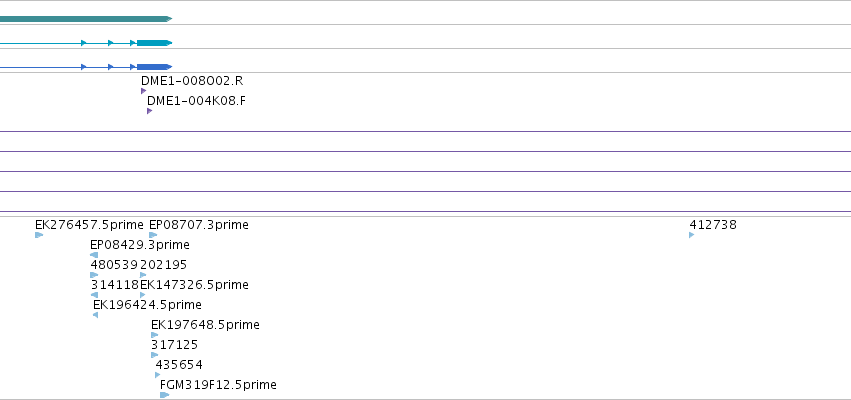Open the EK197648.5prime label text
The image size is (851, 400).
(205, 325)
